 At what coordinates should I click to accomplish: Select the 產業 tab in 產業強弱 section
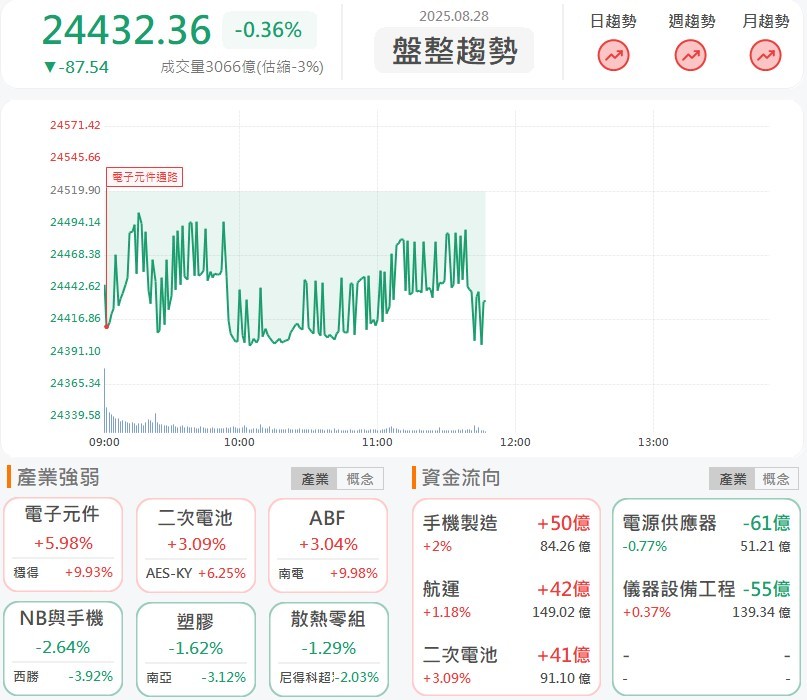click(x=314, y=479)
